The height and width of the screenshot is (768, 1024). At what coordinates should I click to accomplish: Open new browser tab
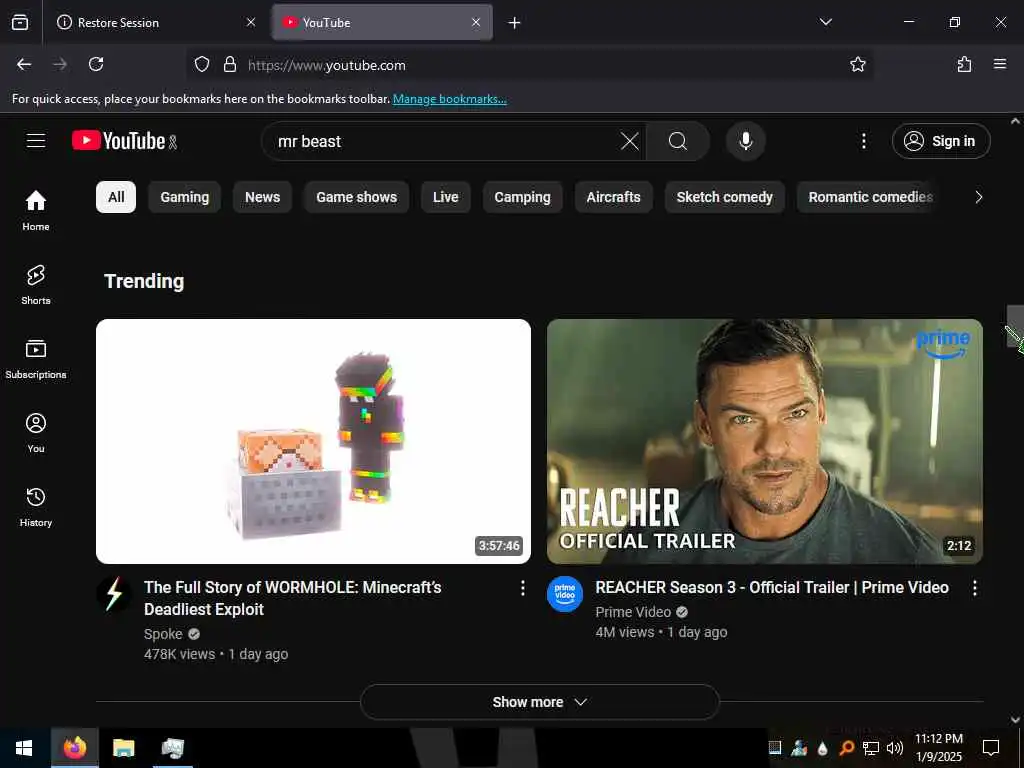pyautogui.click(x=515, y=23)
